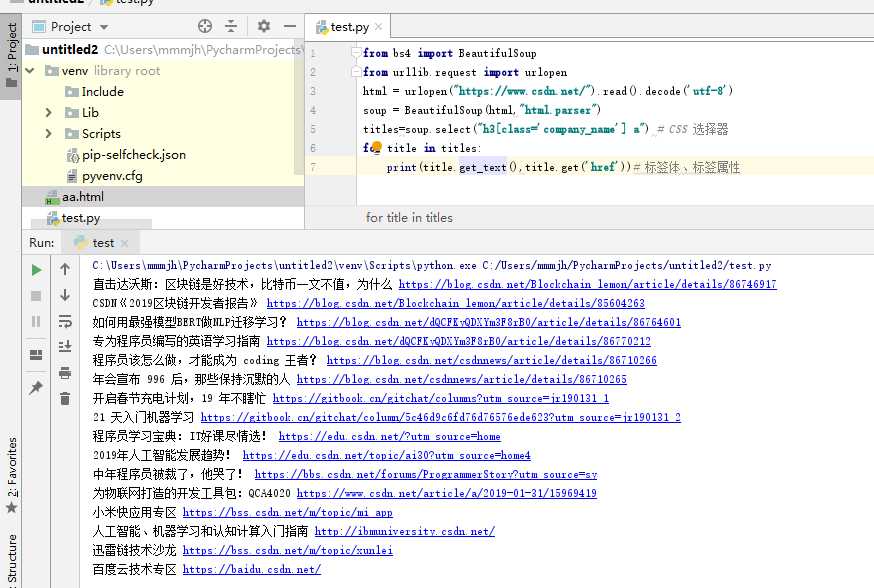874x588 pixels.
Task: Click the Down the stack trace arrow
Action: pyautogui.click(x=65, y=295)
